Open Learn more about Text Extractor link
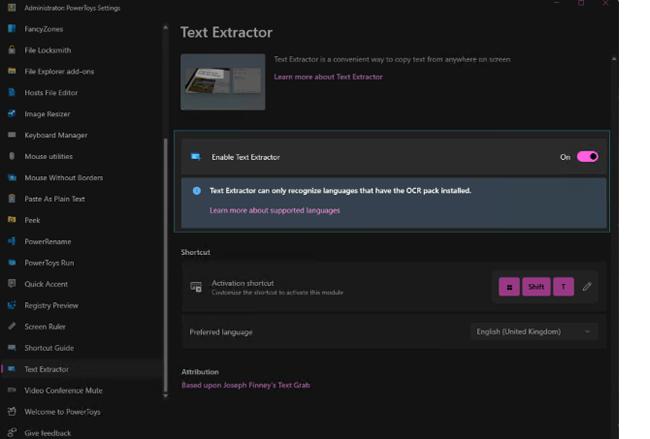 pos(328,77)
